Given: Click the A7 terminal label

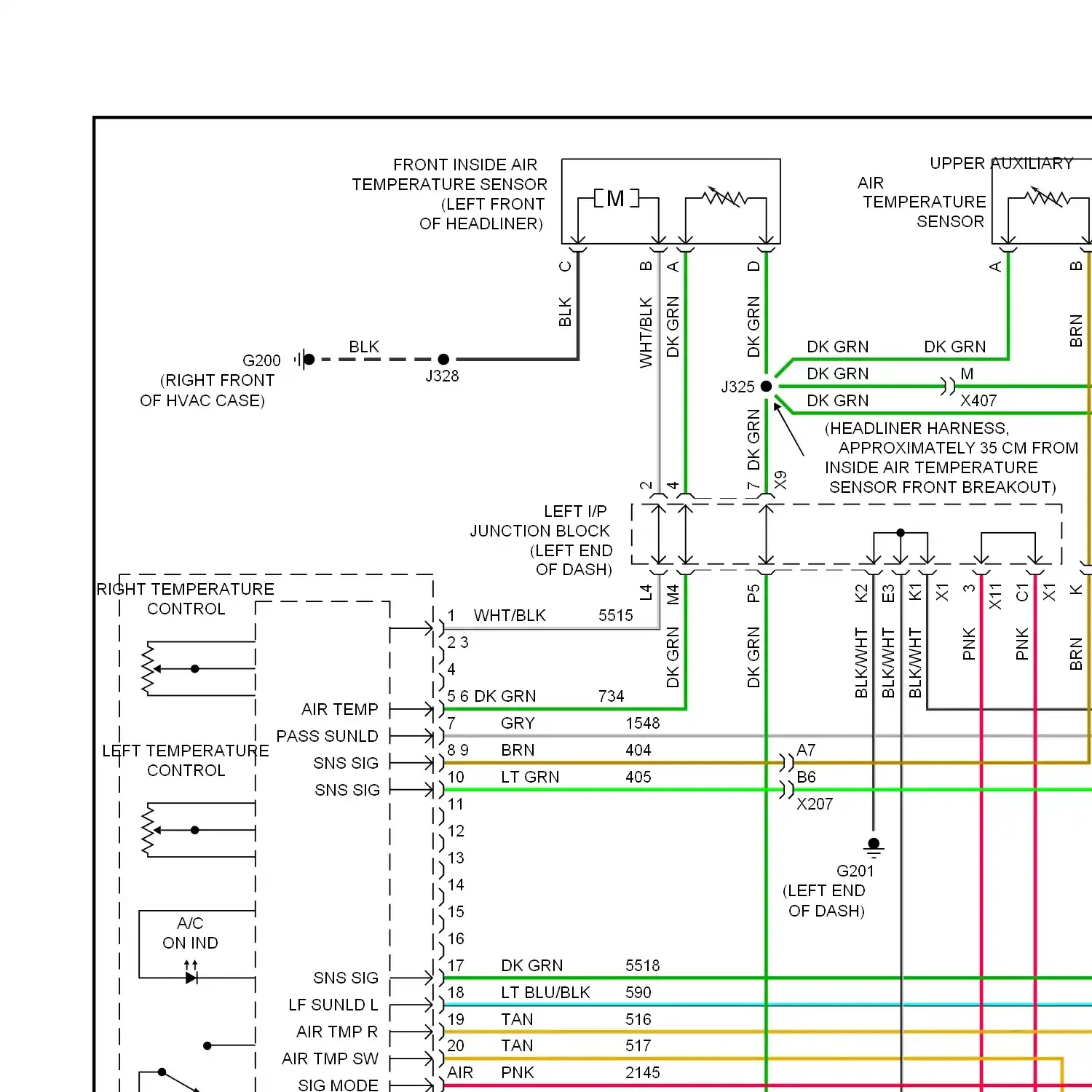Looking at the screenshot, I should 806,751.
